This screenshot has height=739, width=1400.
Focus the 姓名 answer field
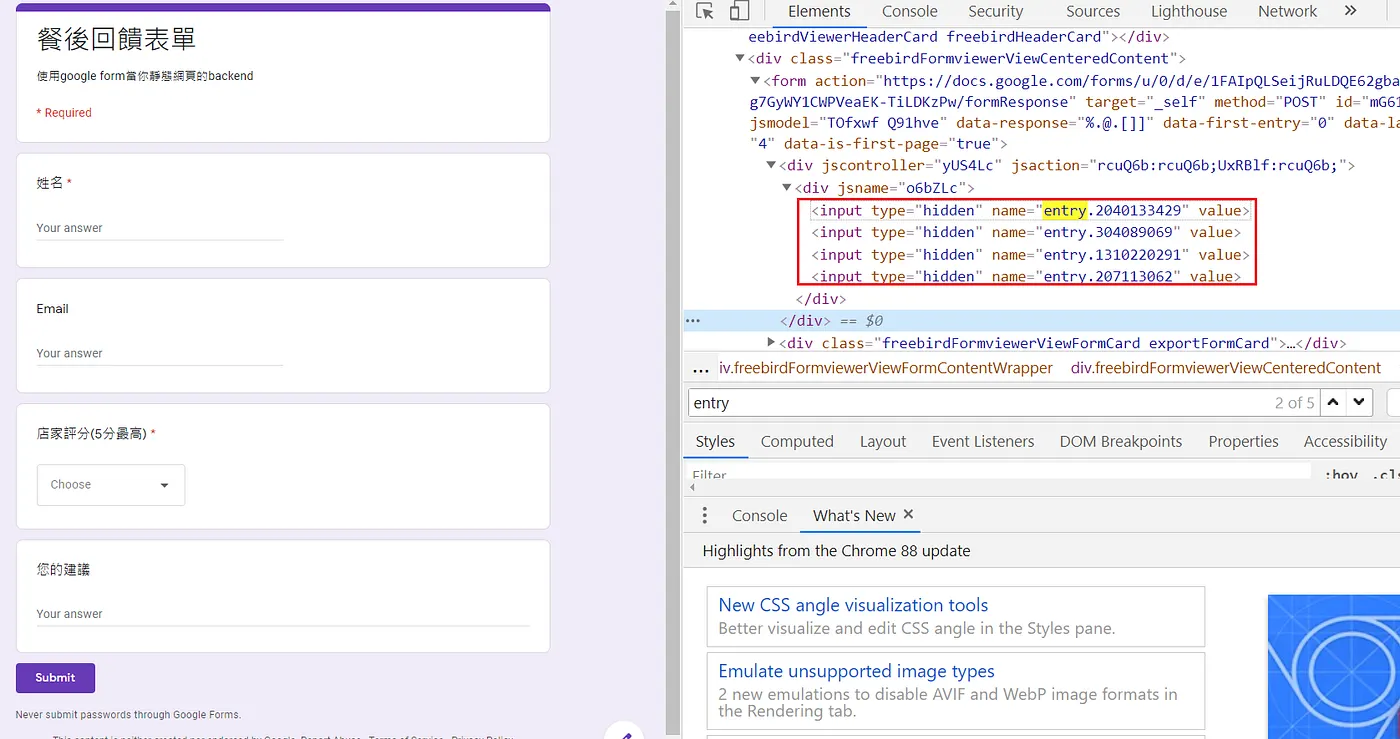pyautogui.click(x=160, y=228)
